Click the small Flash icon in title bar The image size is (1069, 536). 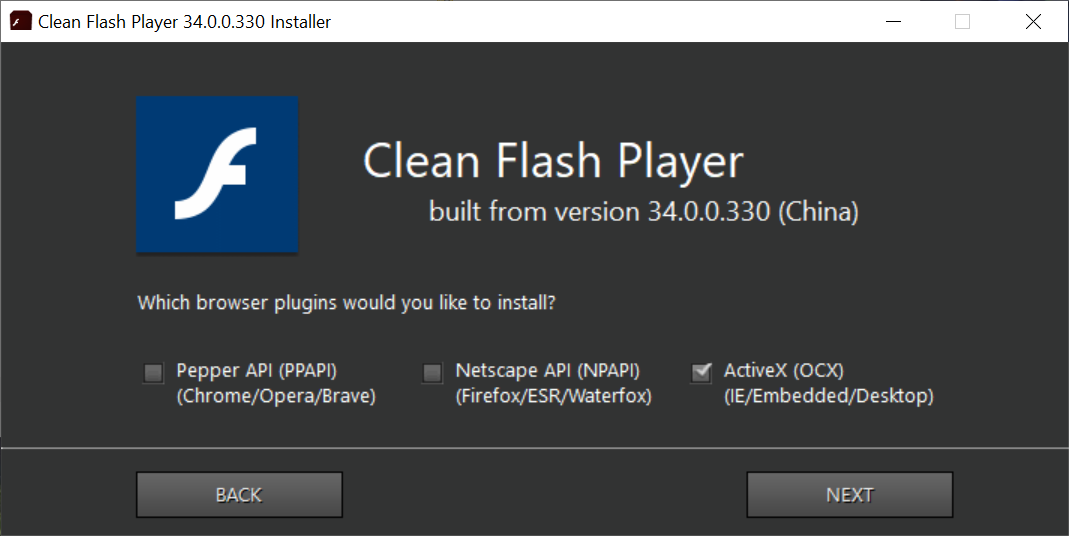click(20, 21)
